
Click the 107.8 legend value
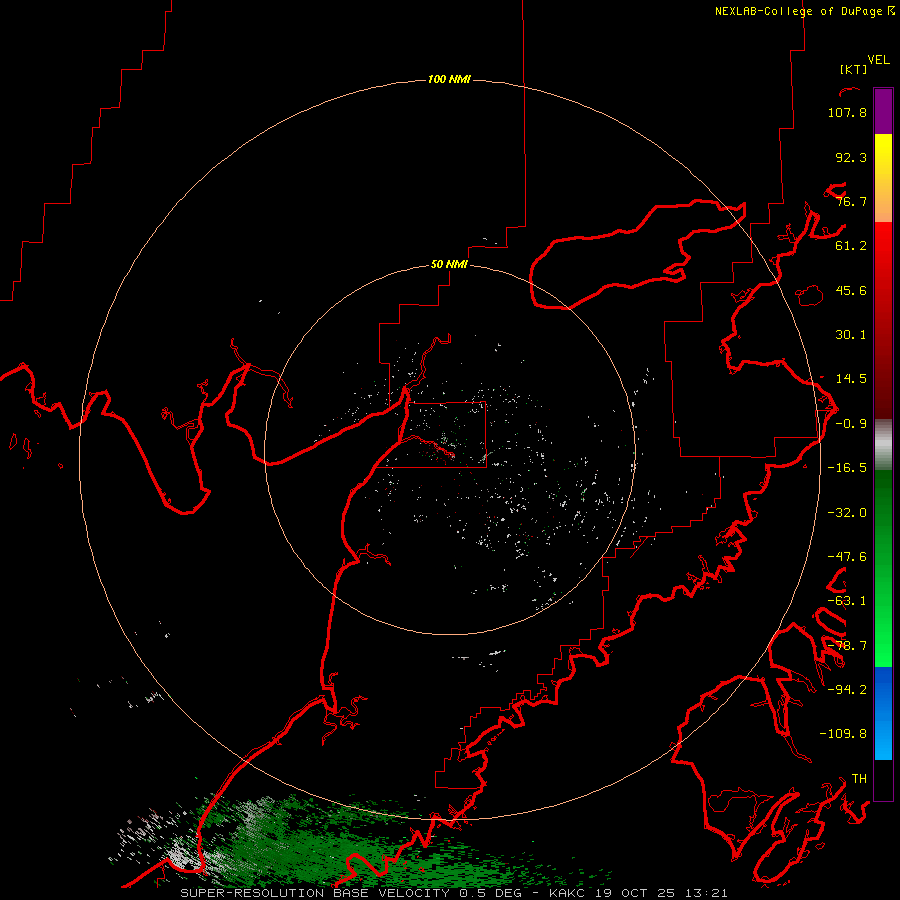coord(847,112)
